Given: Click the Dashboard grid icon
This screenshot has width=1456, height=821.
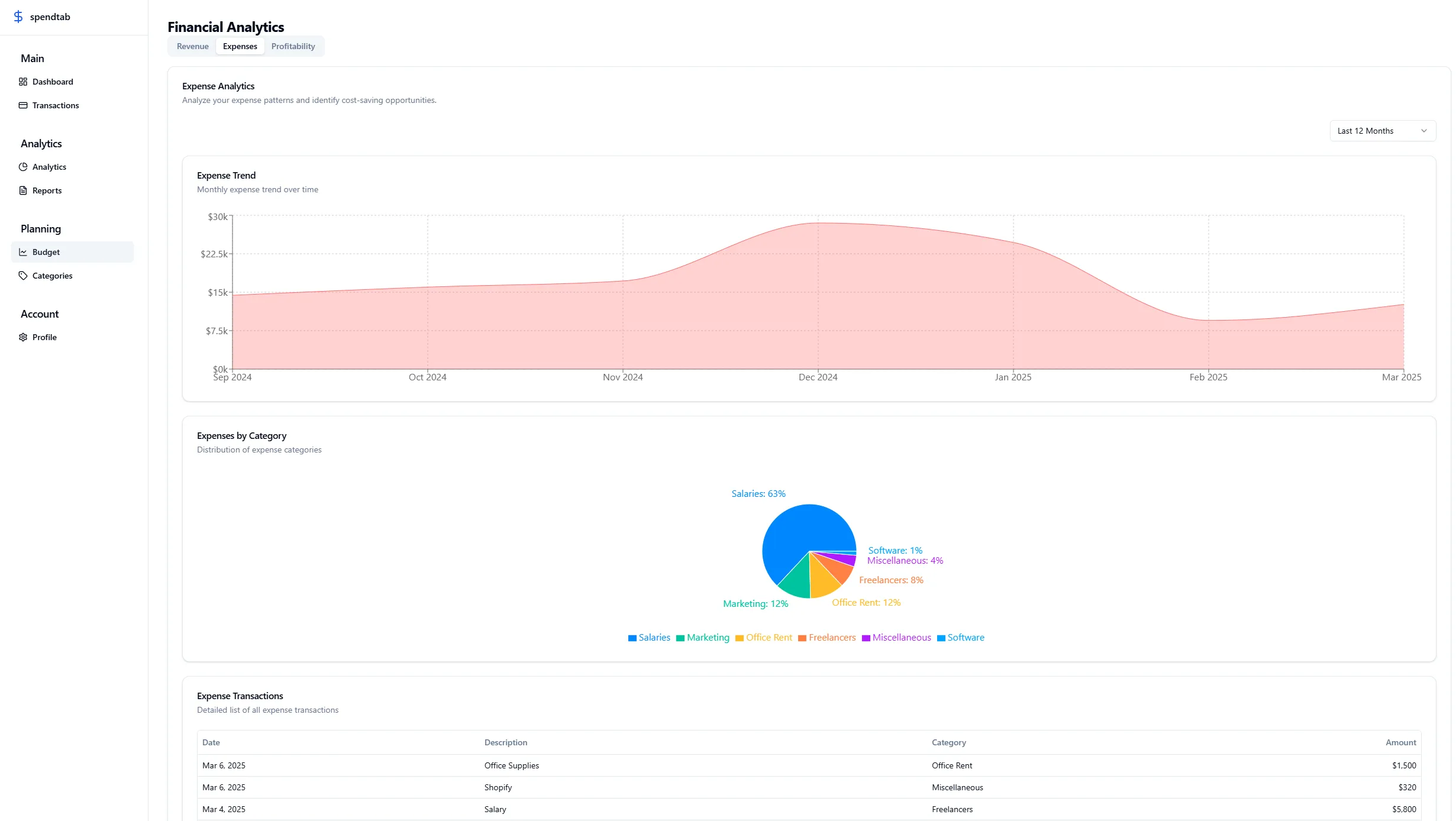Looking at the screenshot, I should [x=23, y=82].
